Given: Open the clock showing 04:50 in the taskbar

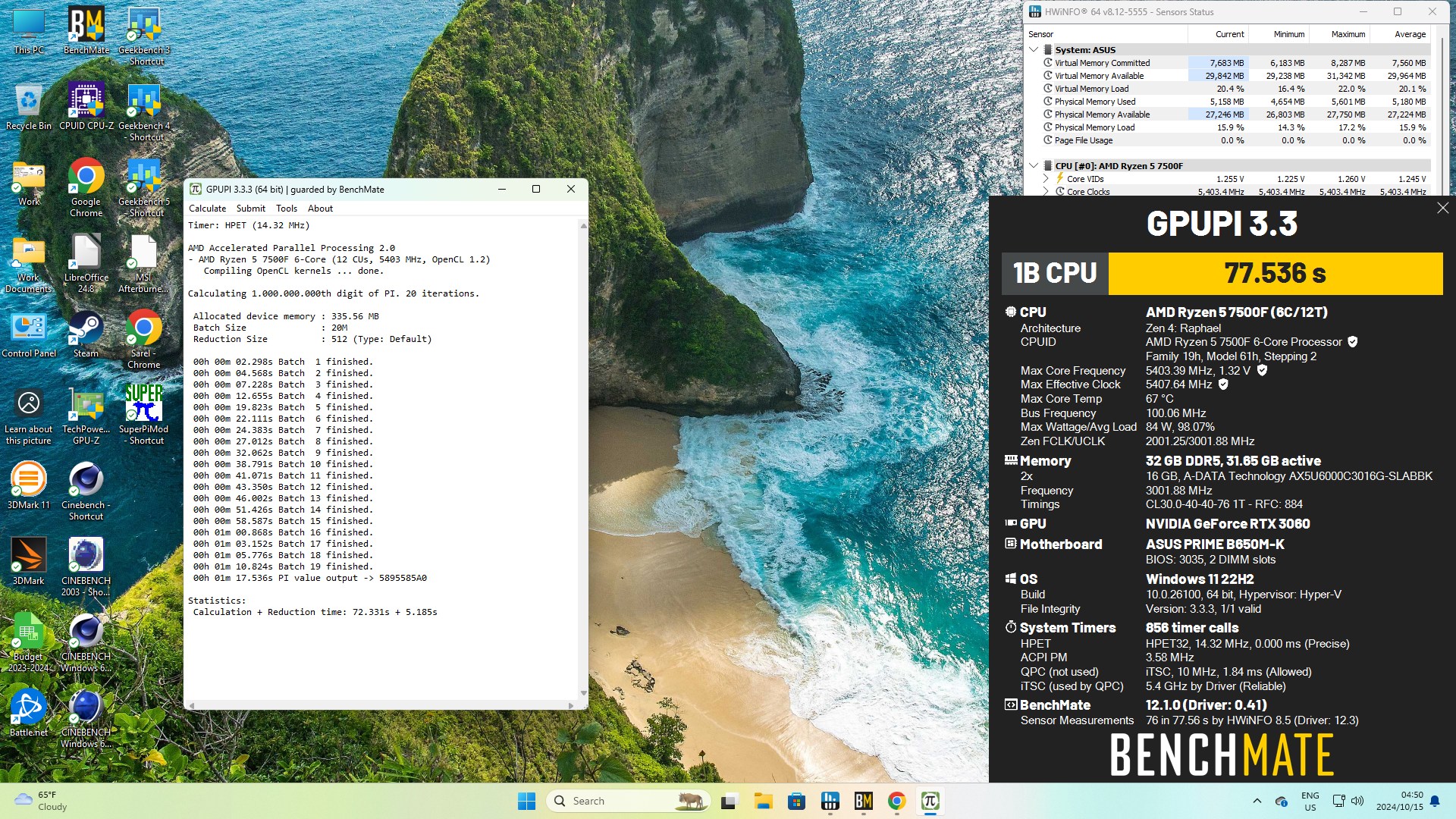Looking at the screenshot, I should coord(1400,801).
